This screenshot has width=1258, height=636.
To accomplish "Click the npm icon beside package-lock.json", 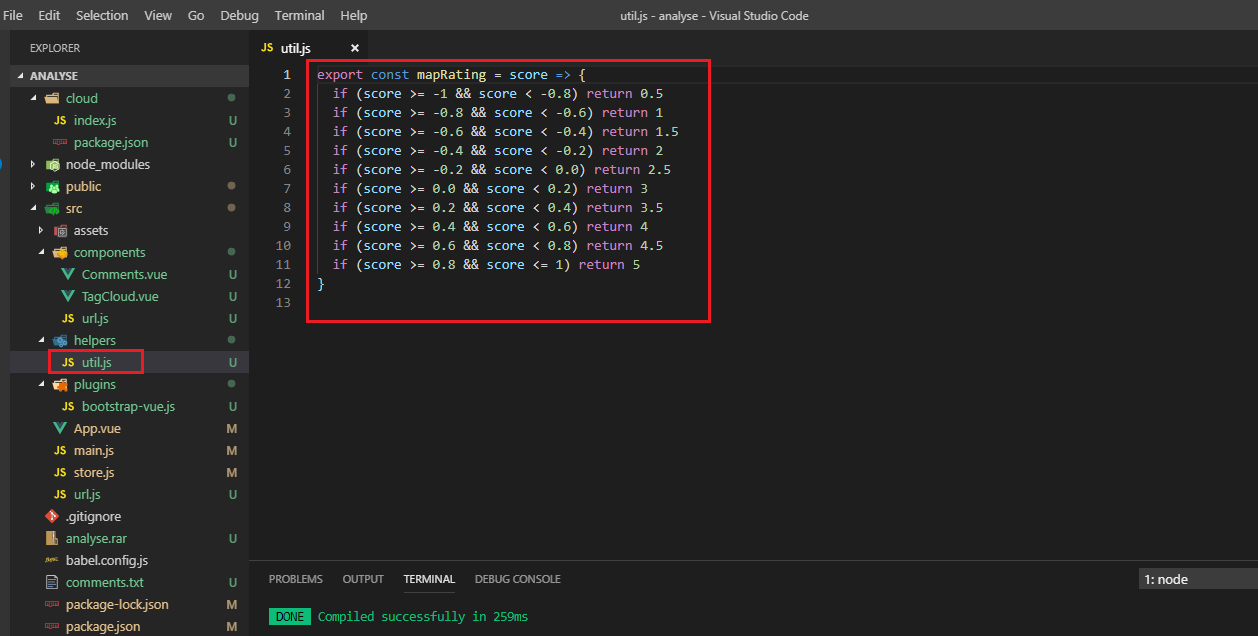I will point(52,604).
